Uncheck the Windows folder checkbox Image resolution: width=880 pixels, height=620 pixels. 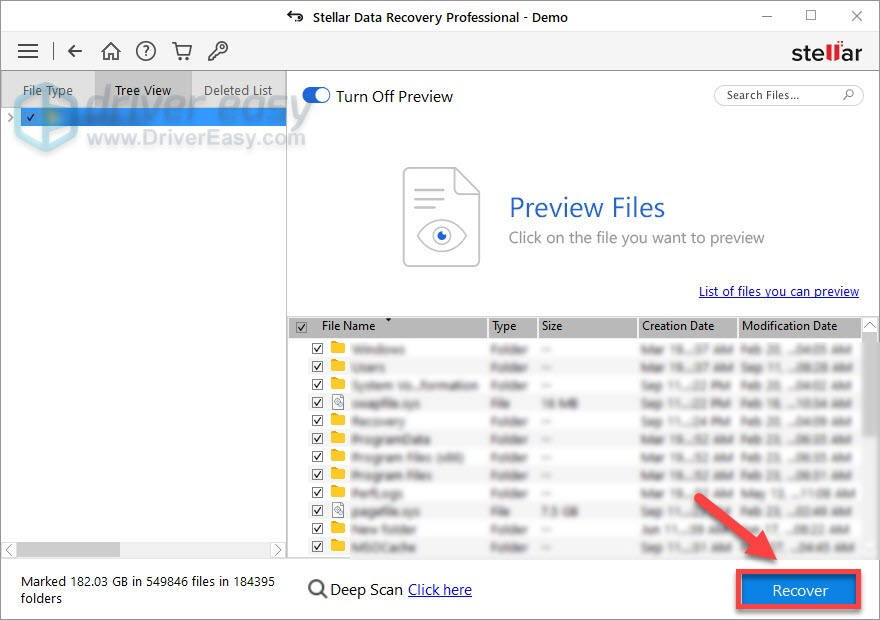pyautogui.click(x=317, y=348)
